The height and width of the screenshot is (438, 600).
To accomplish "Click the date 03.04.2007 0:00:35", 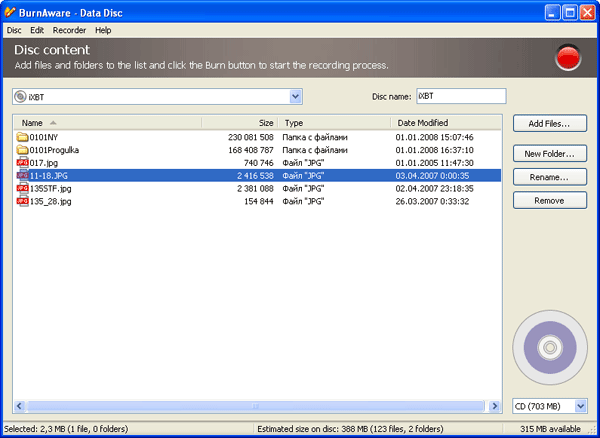I will [x=432, y=176].
